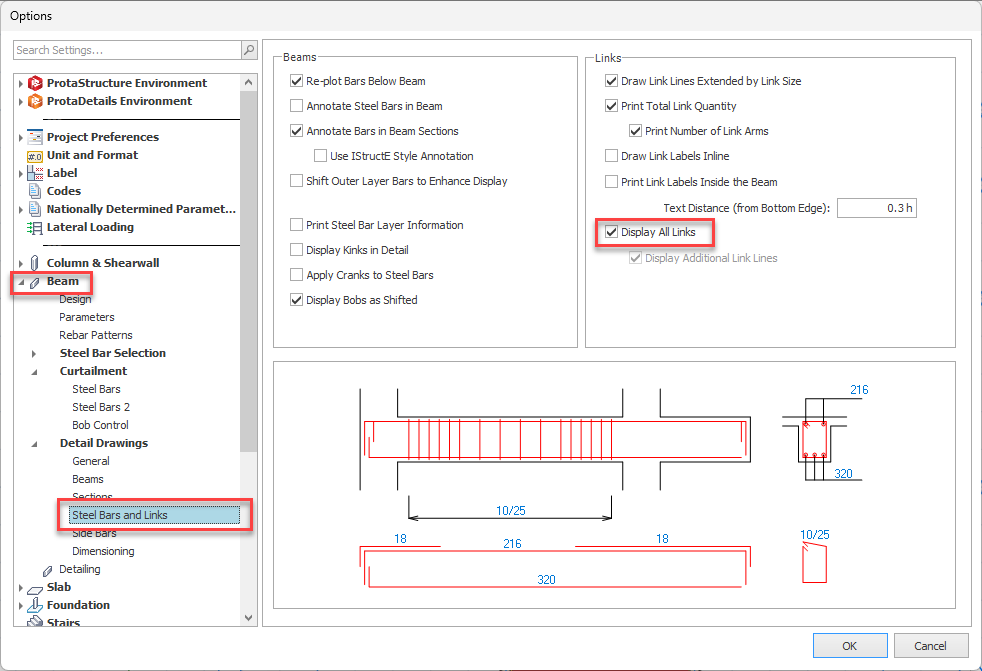Collapse the Detail Drawings group
Image resolution: width=982 pixels, height=671 pixels.
34,443
